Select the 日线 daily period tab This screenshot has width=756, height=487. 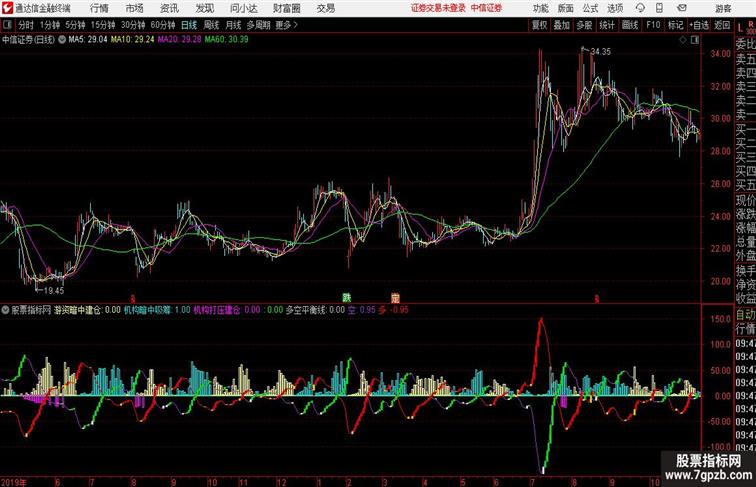189,25
